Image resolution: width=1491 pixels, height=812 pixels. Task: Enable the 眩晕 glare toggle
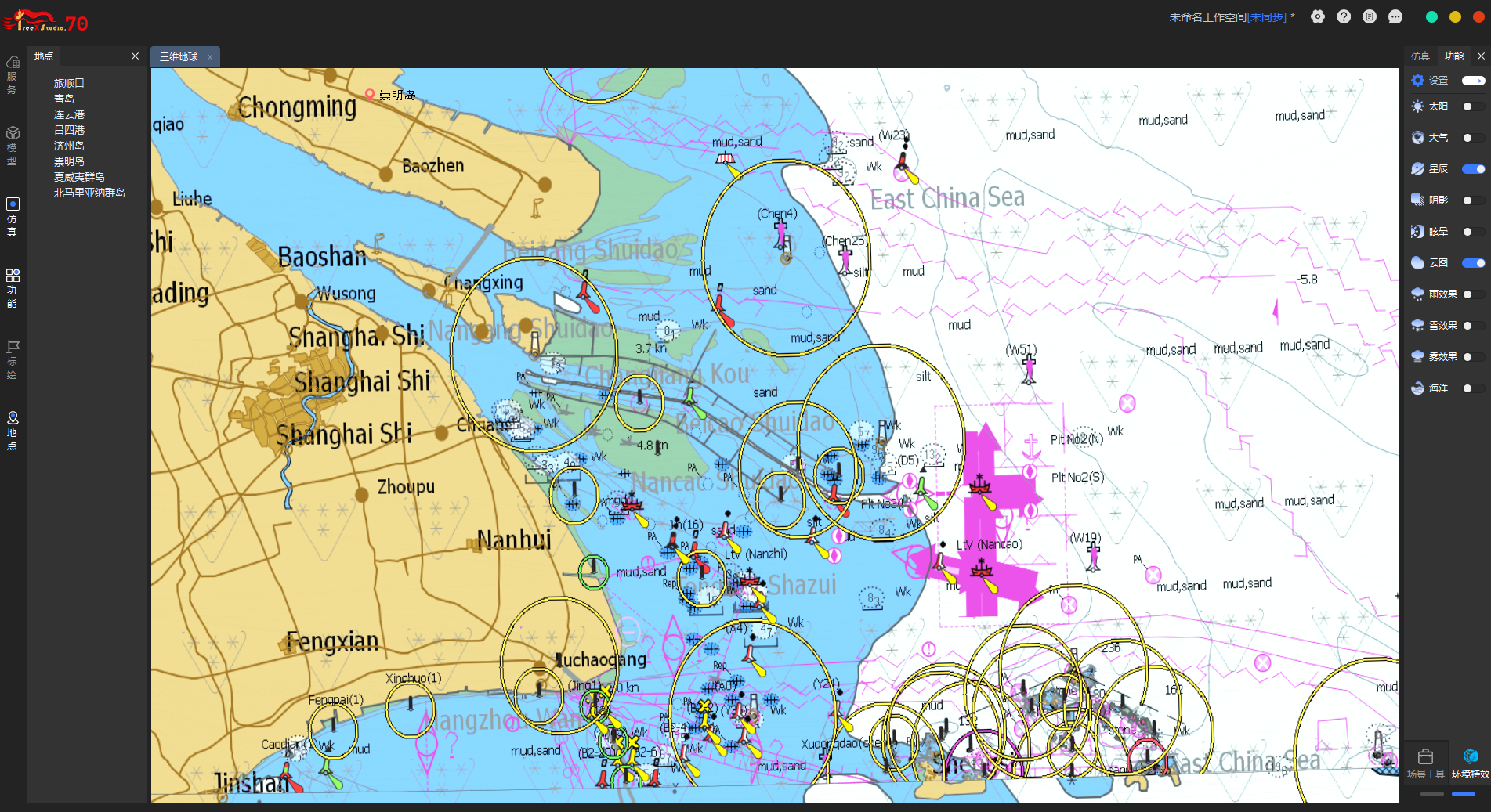[x=1473, y=232]
